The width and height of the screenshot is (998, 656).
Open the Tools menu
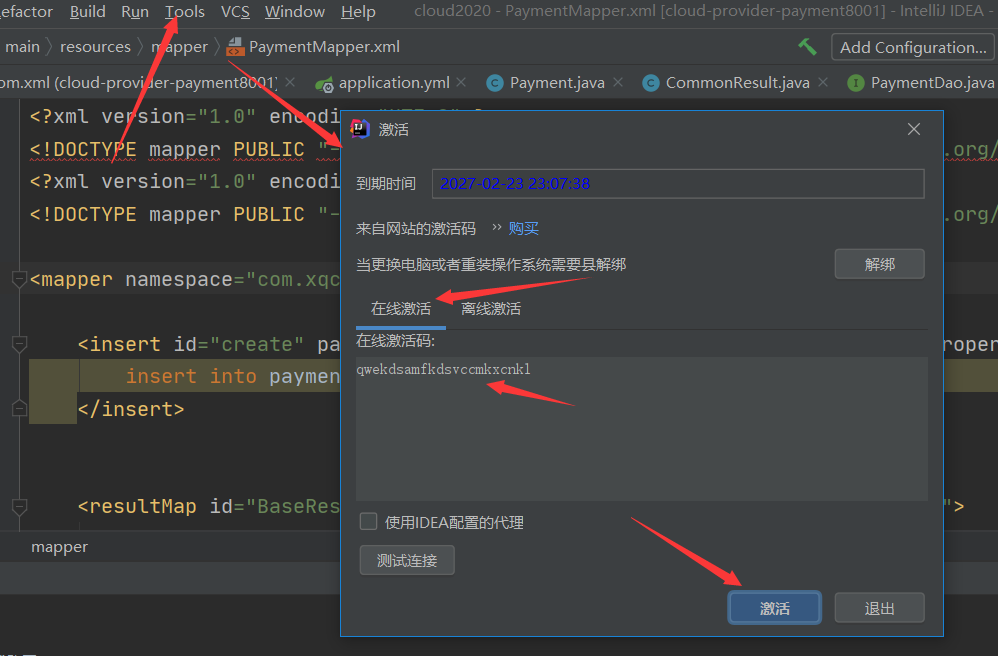(185, 12)
